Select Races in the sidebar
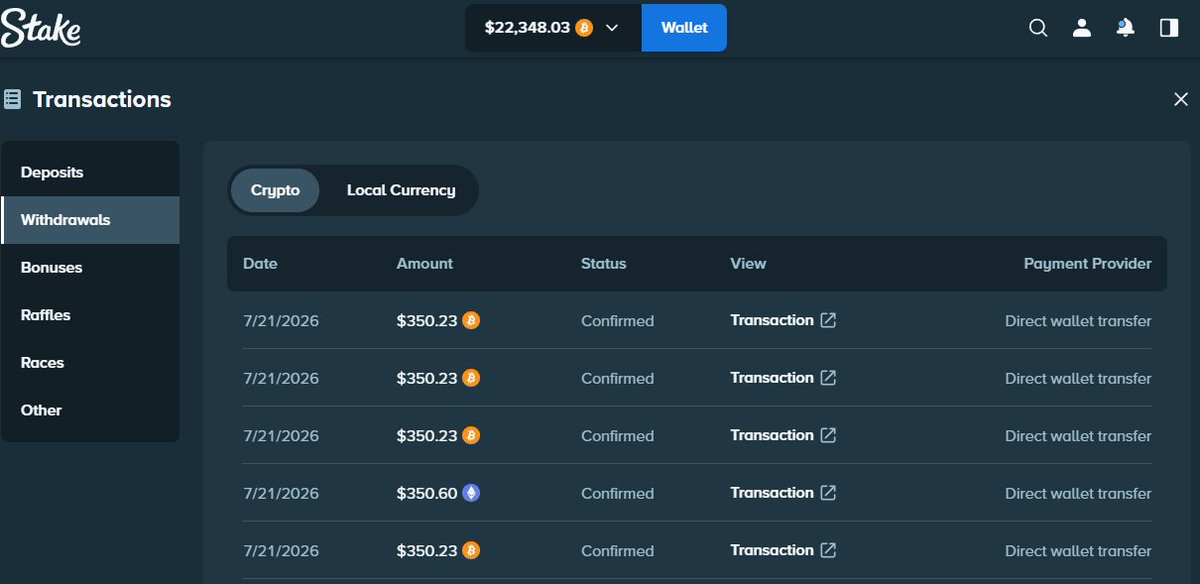Viewport: 1200px width, 584px height. pyautogui.click(x=90, y=363)
